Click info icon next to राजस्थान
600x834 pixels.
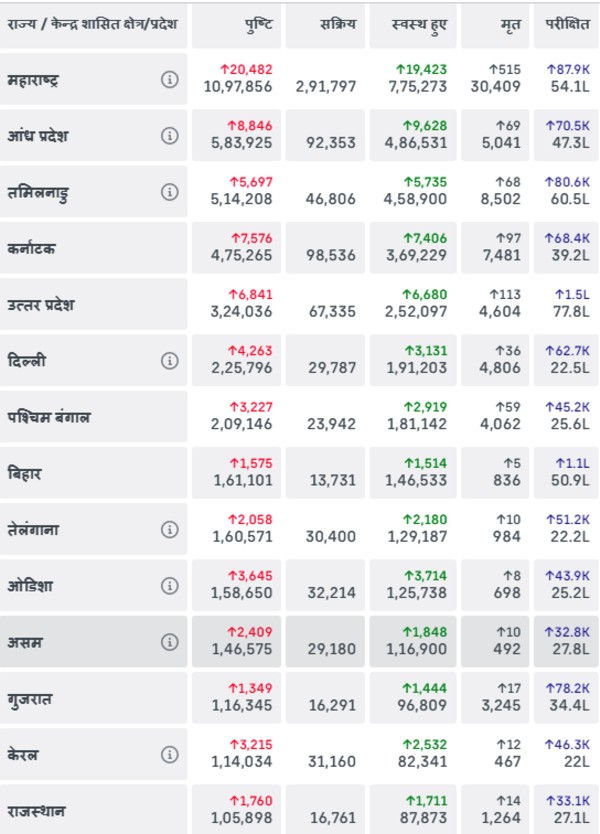tap(169, 810)
